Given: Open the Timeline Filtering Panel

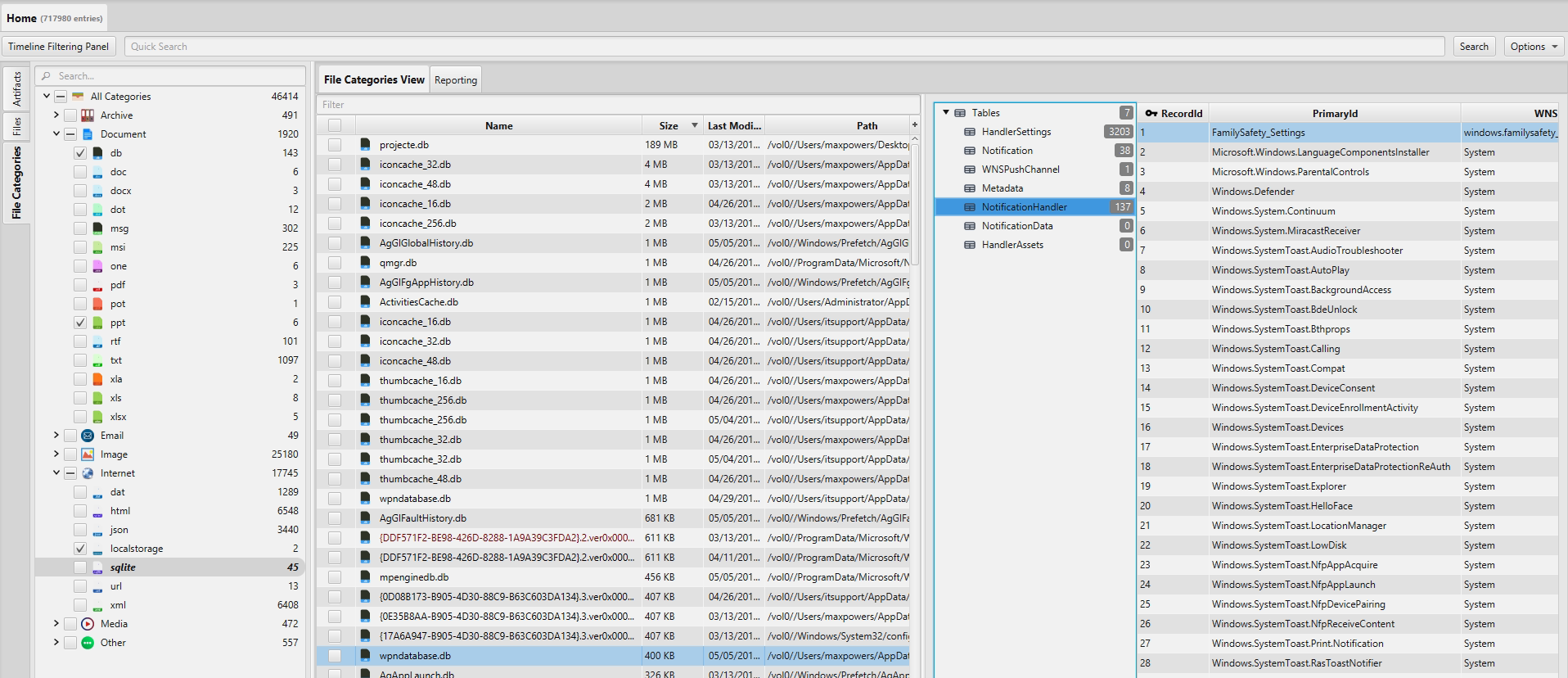Looking at the screenshot, I should click(59, 47).
